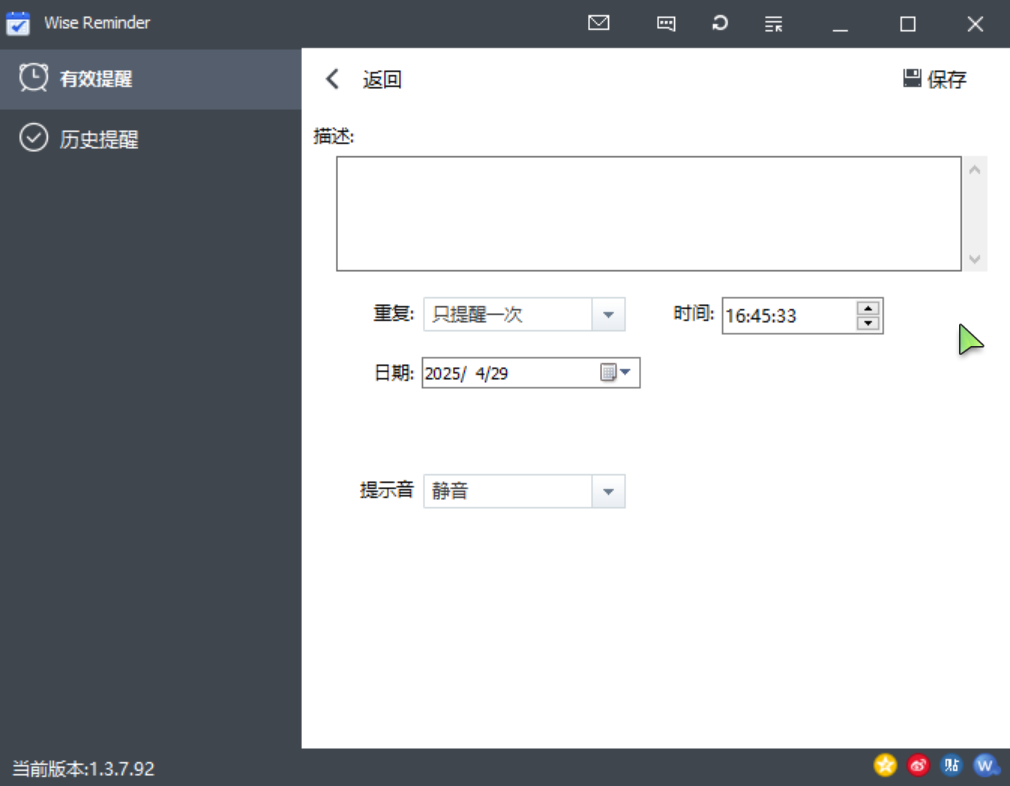The height and width of the screenshot is (786, 1010).
Task: Open the 静音 sound combo box
Action: pos(524,492)
